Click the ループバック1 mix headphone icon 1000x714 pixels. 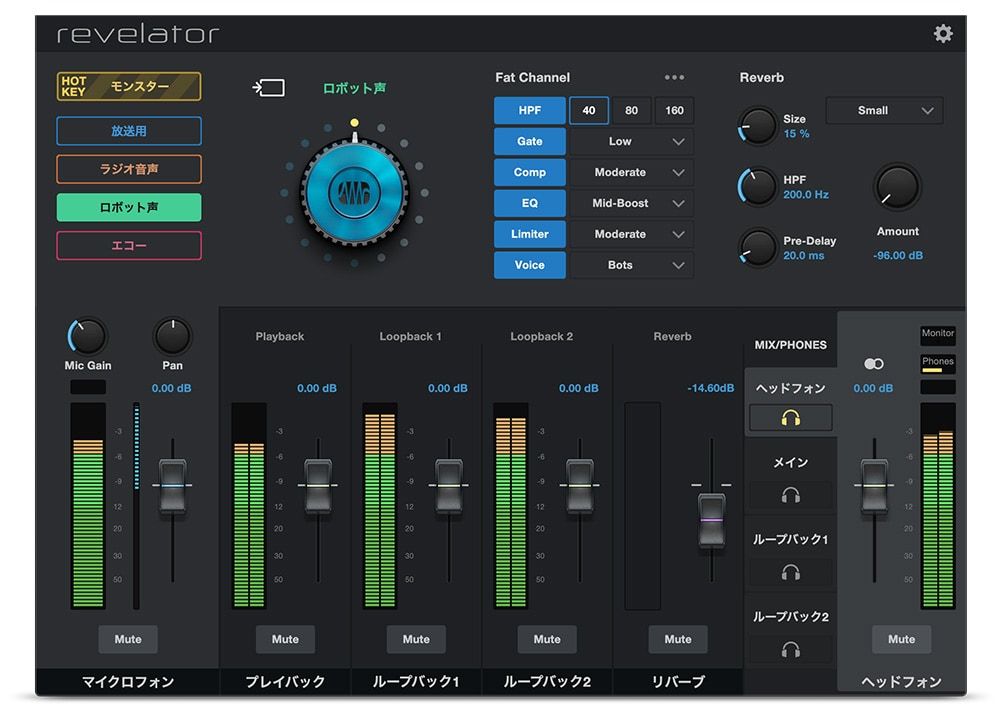791,572
